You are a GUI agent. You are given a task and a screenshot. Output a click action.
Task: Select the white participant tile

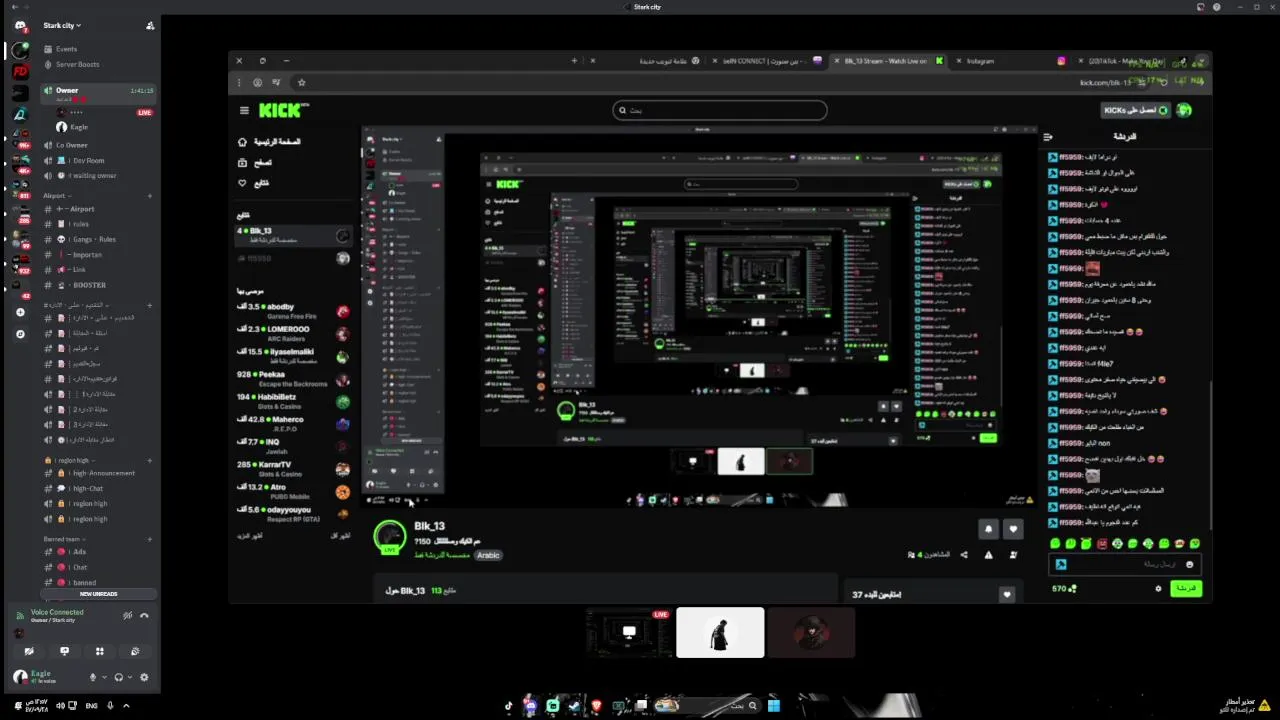click(x=720, y=632)
